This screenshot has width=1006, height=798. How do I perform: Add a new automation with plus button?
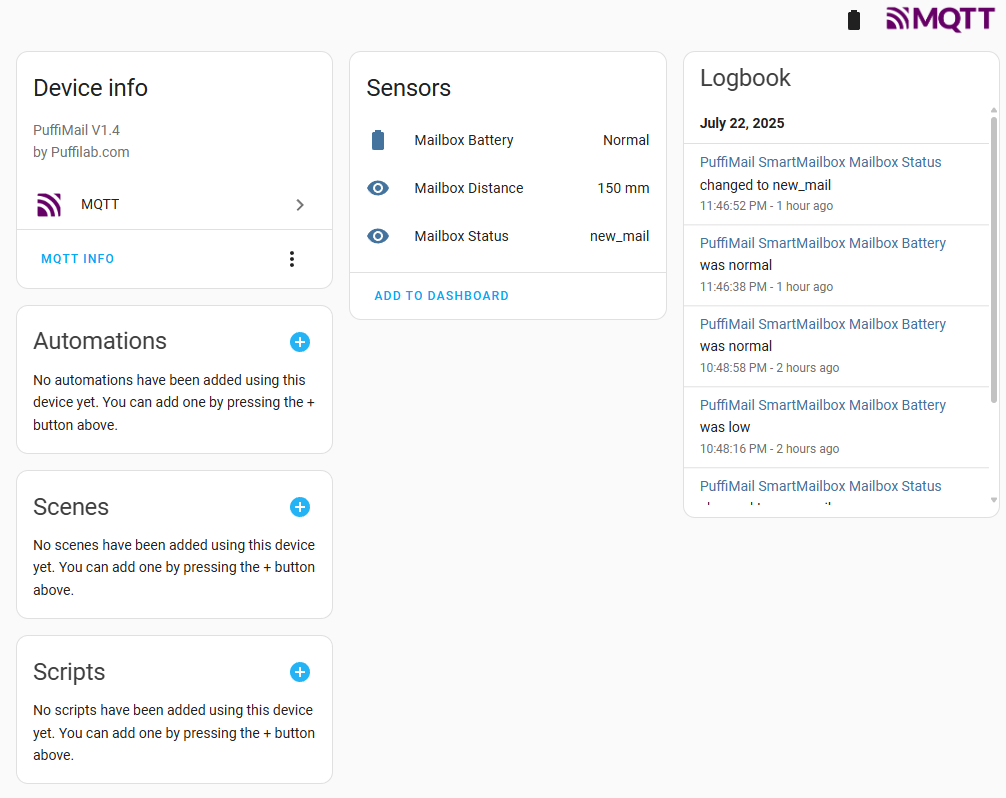click(x=300, y=342)
